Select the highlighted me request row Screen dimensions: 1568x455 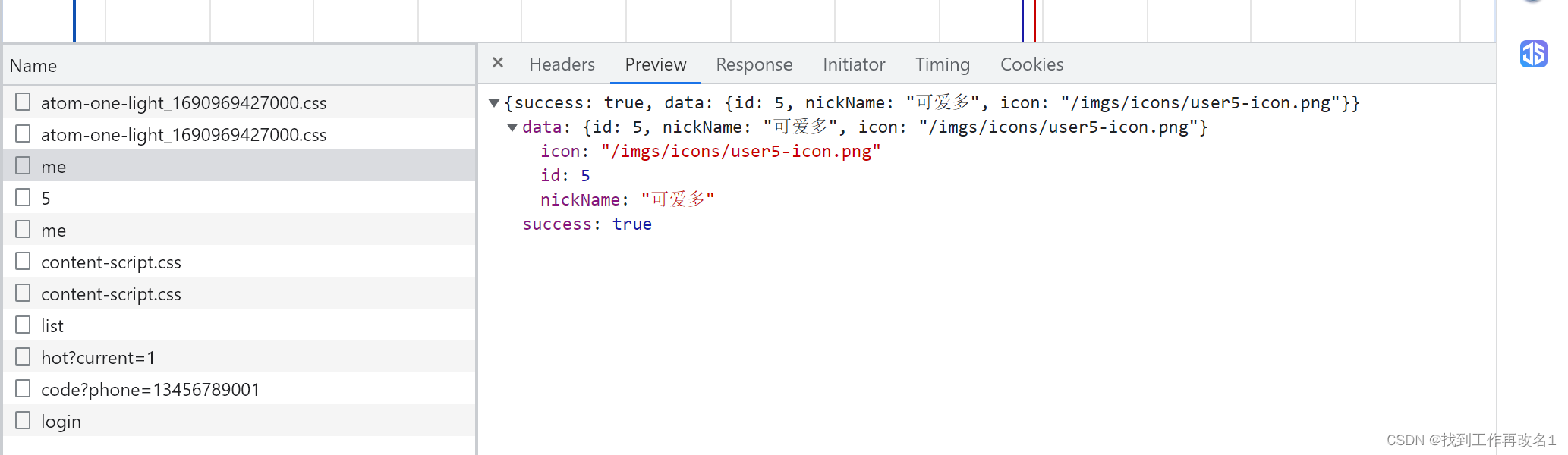coord(240,165)
